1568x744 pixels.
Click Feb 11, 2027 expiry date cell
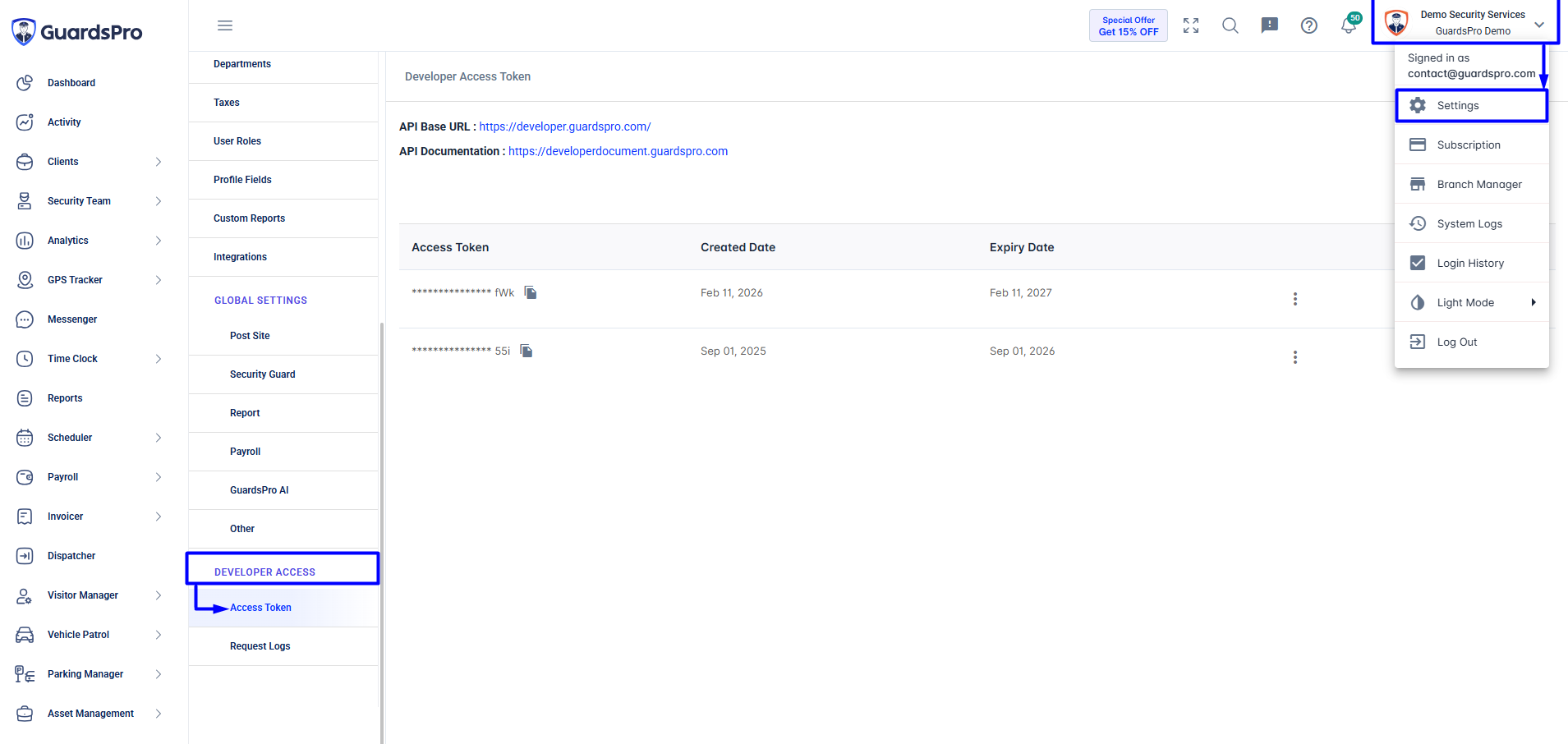coord(1020,292)
